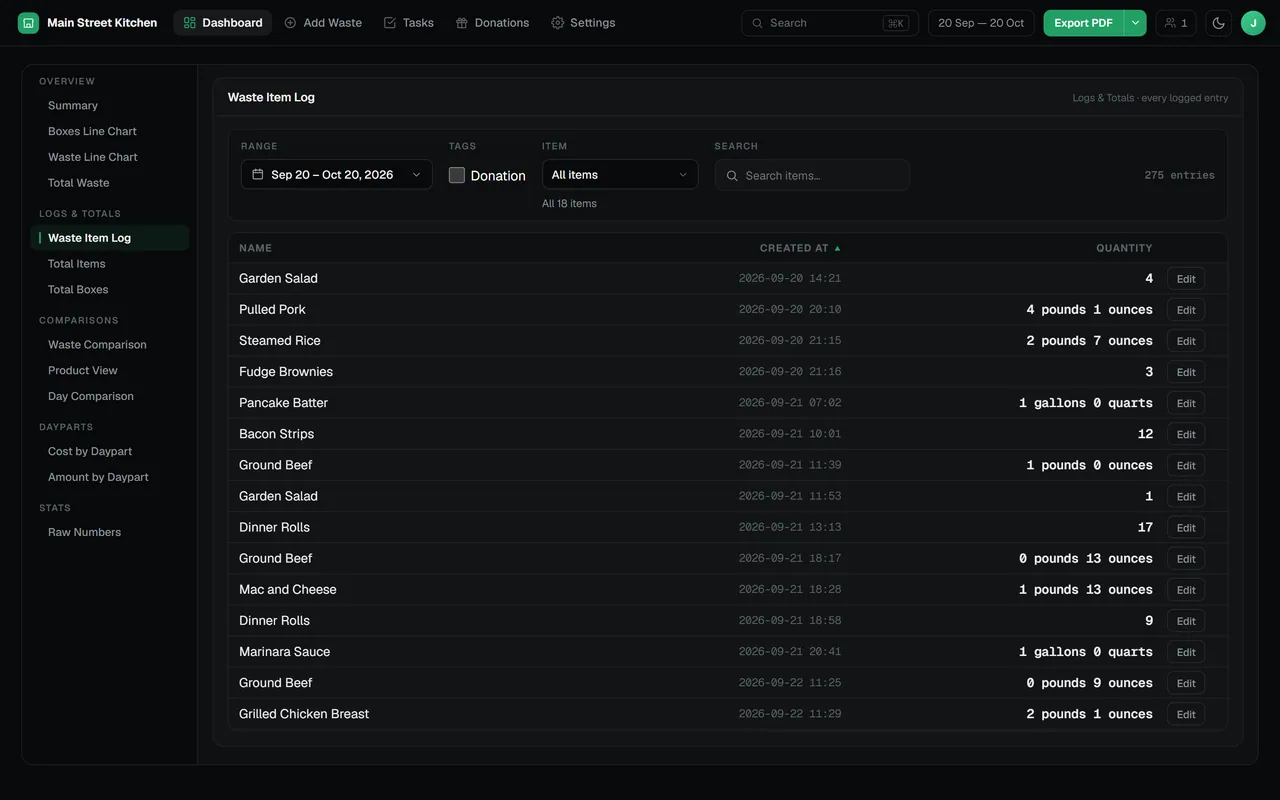Screen dimensions: 1280x800
Task: Open the All items dropdown
Action: click(620, 174)
